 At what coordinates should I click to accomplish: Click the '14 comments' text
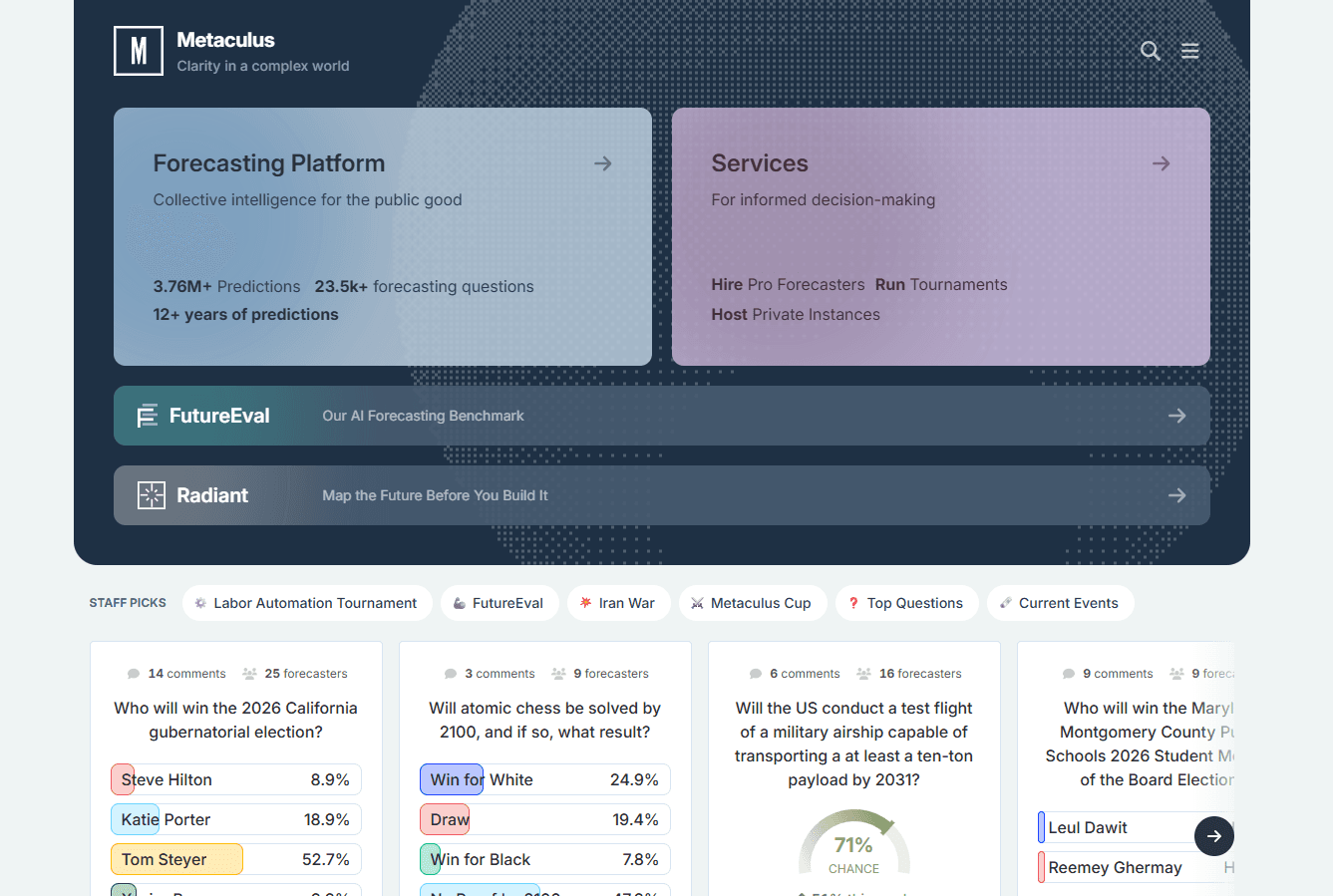point(187,674)
